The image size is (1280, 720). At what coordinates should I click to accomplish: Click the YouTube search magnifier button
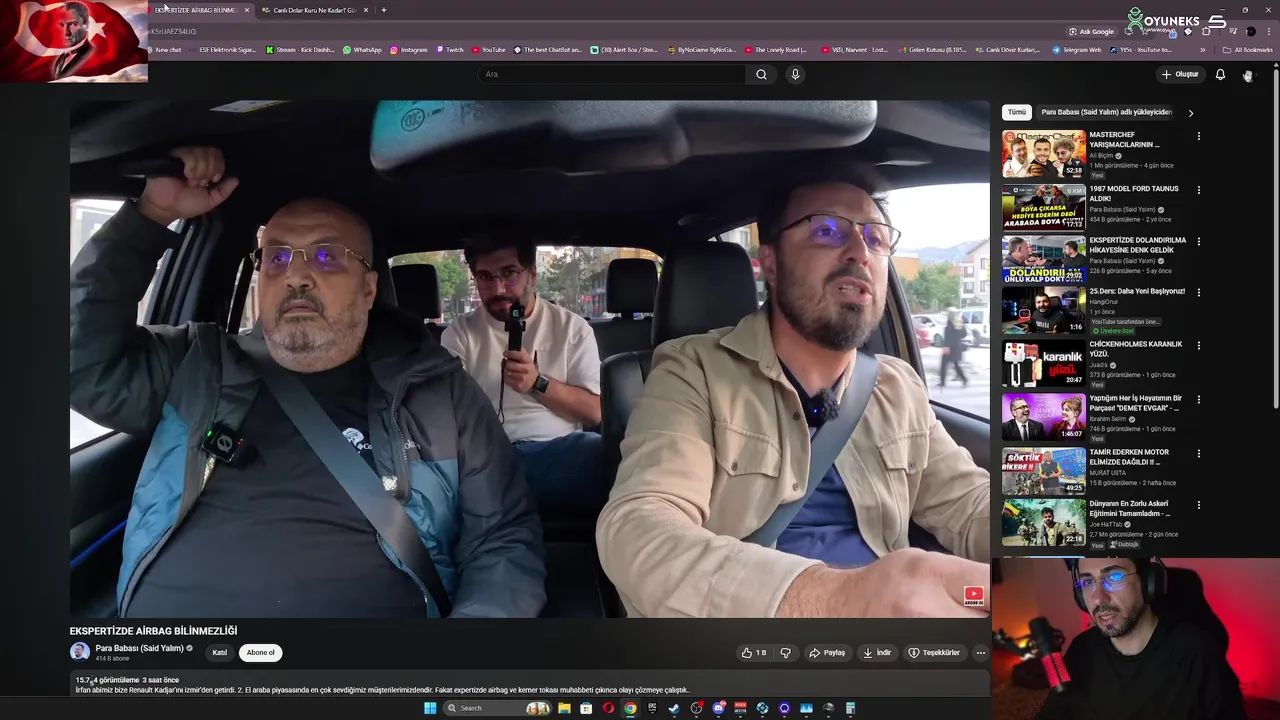761,74
